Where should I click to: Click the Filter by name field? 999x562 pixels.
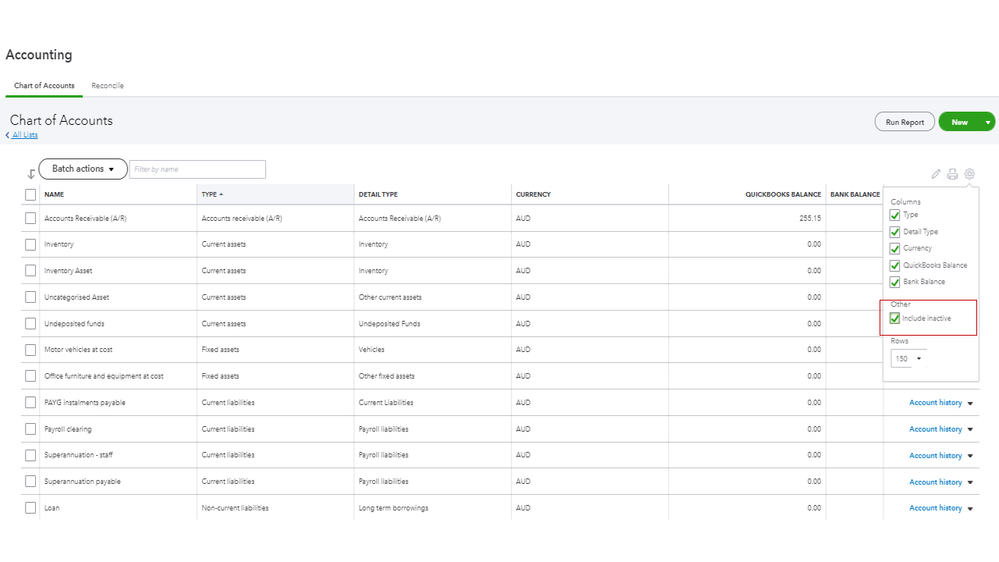point(198,169)
